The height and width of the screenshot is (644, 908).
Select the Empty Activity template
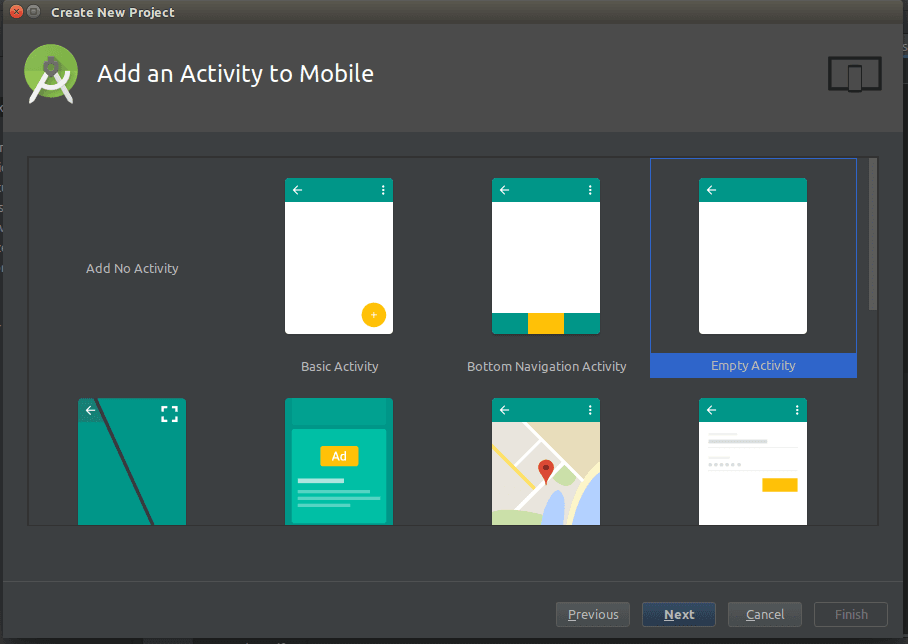753,256
